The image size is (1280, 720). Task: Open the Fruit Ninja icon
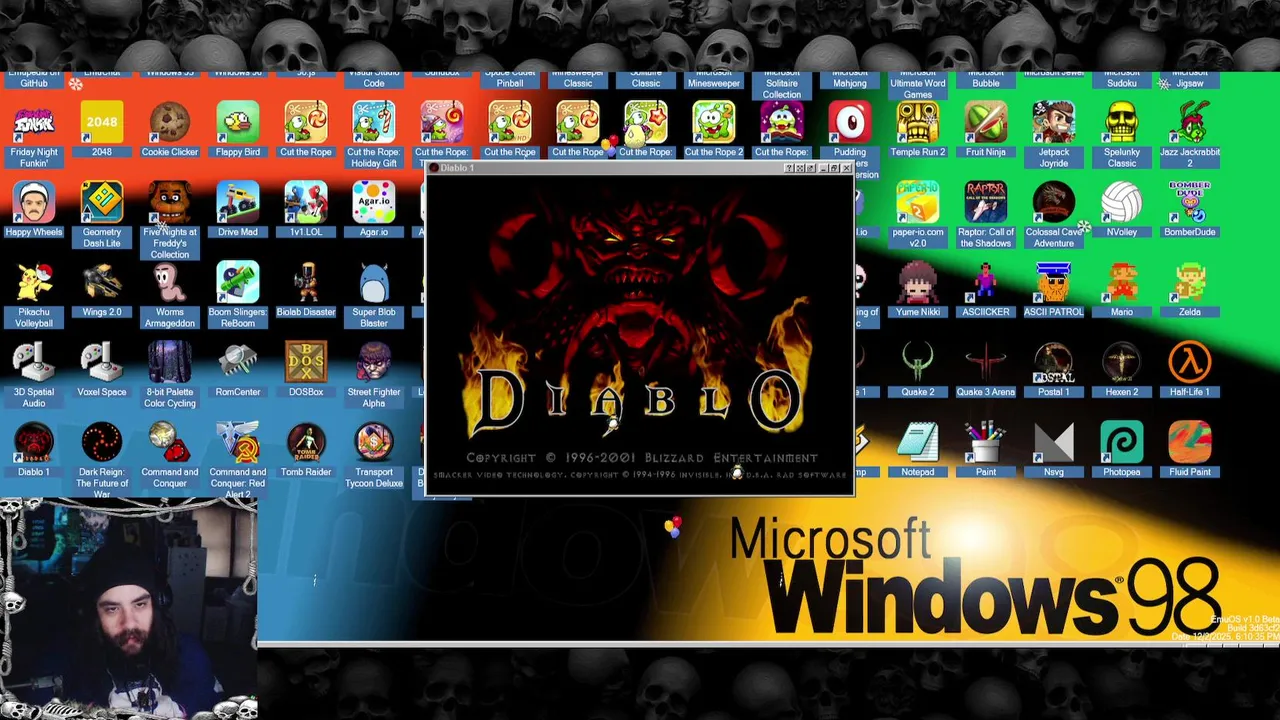click(986, 123)
